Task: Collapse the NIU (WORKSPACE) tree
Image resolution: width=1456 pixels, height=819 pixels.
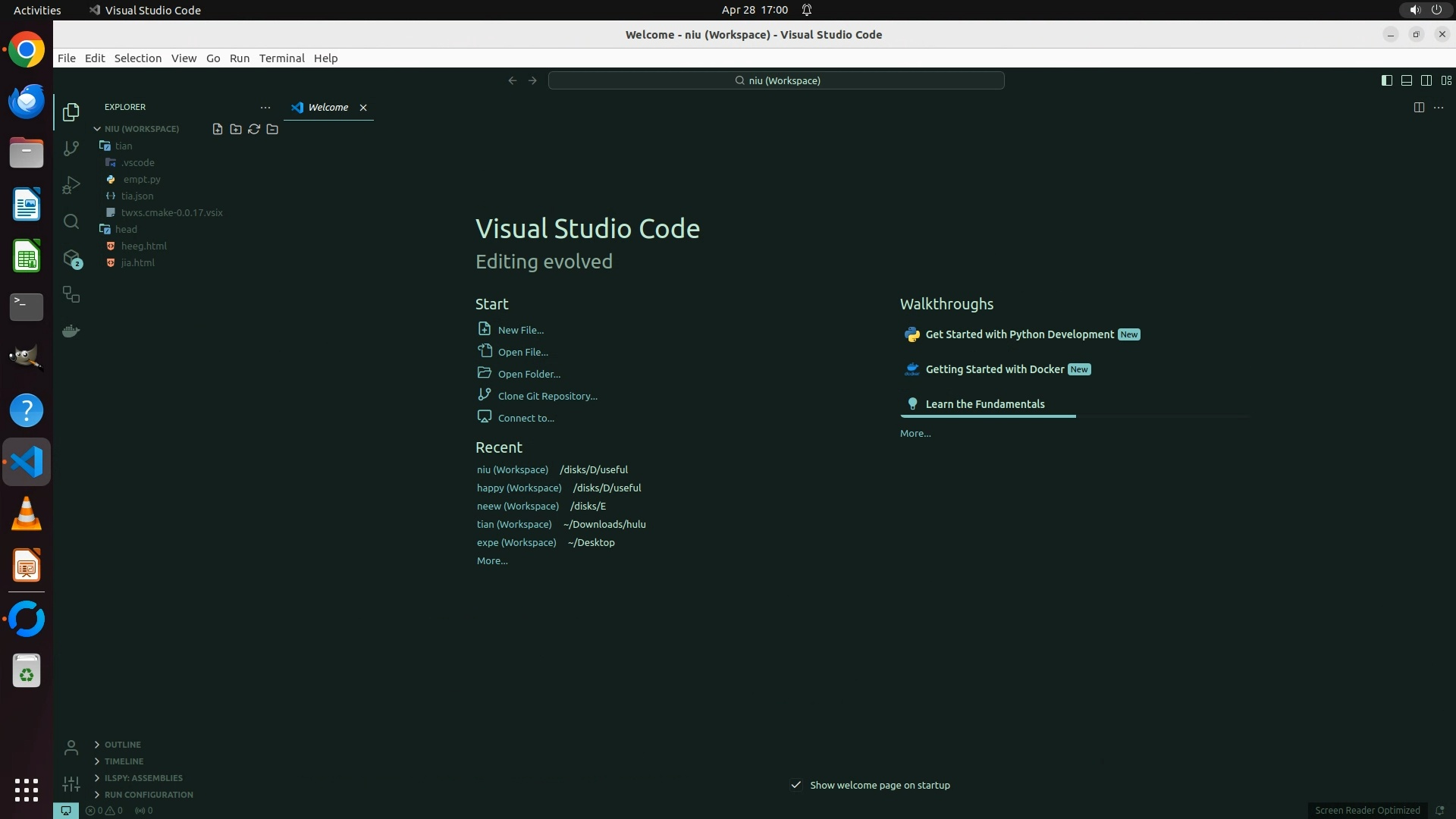Action: pos(97,129)
